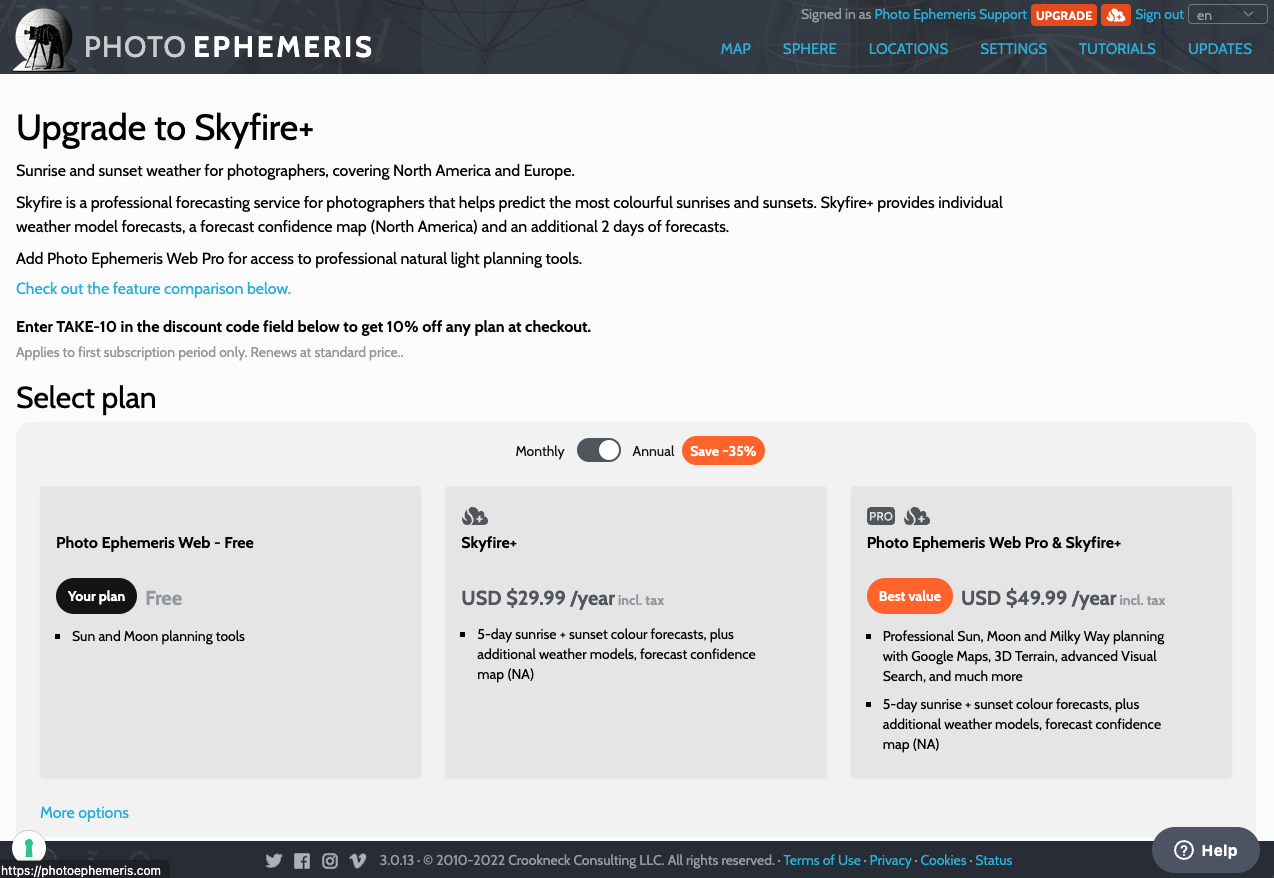Follow Check out the feature comparison link
The image size is (1274, 878).
(x=153, y=288)
